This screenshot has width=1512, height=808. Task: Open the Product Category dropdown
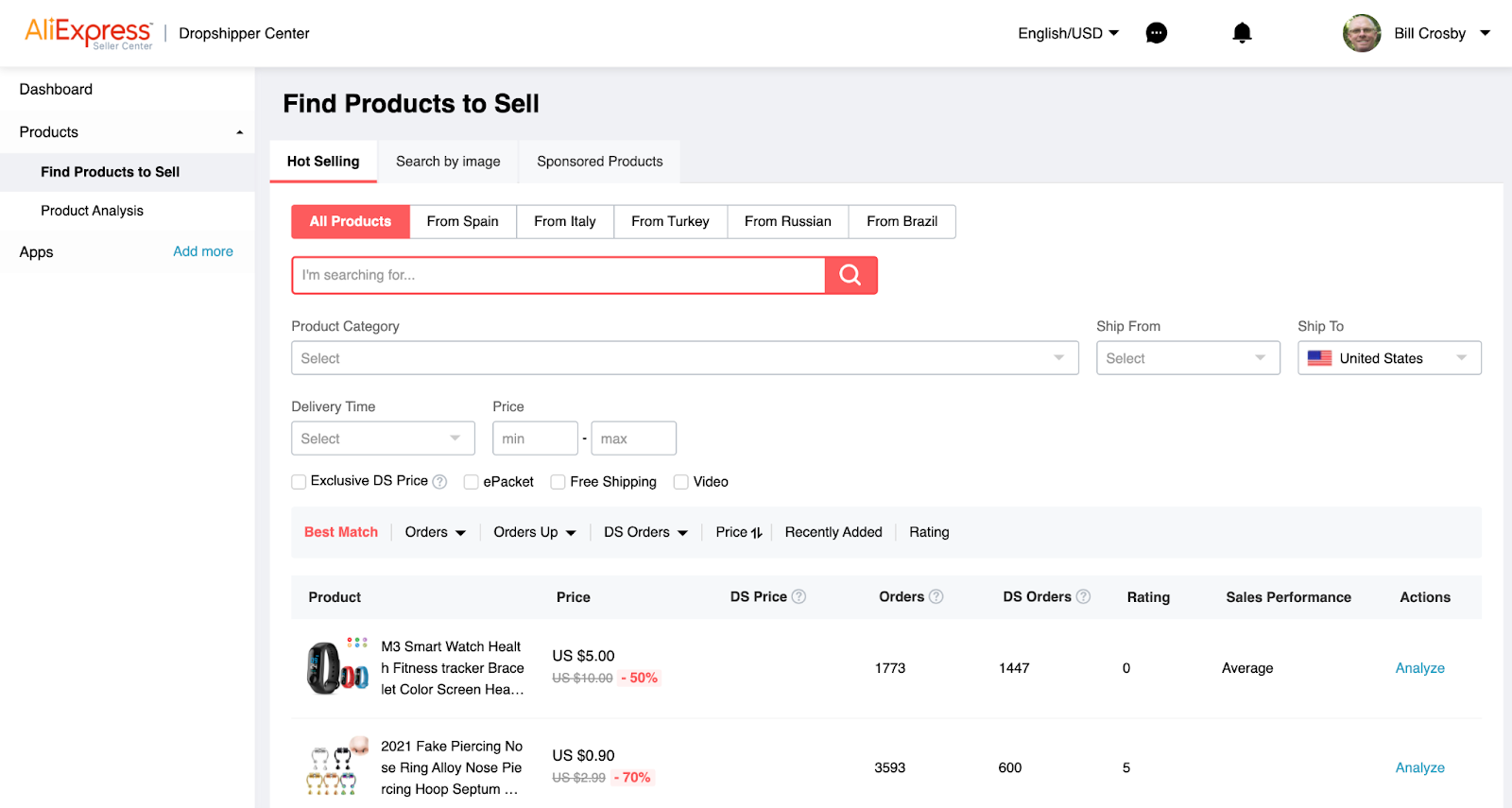coord(684,358)
